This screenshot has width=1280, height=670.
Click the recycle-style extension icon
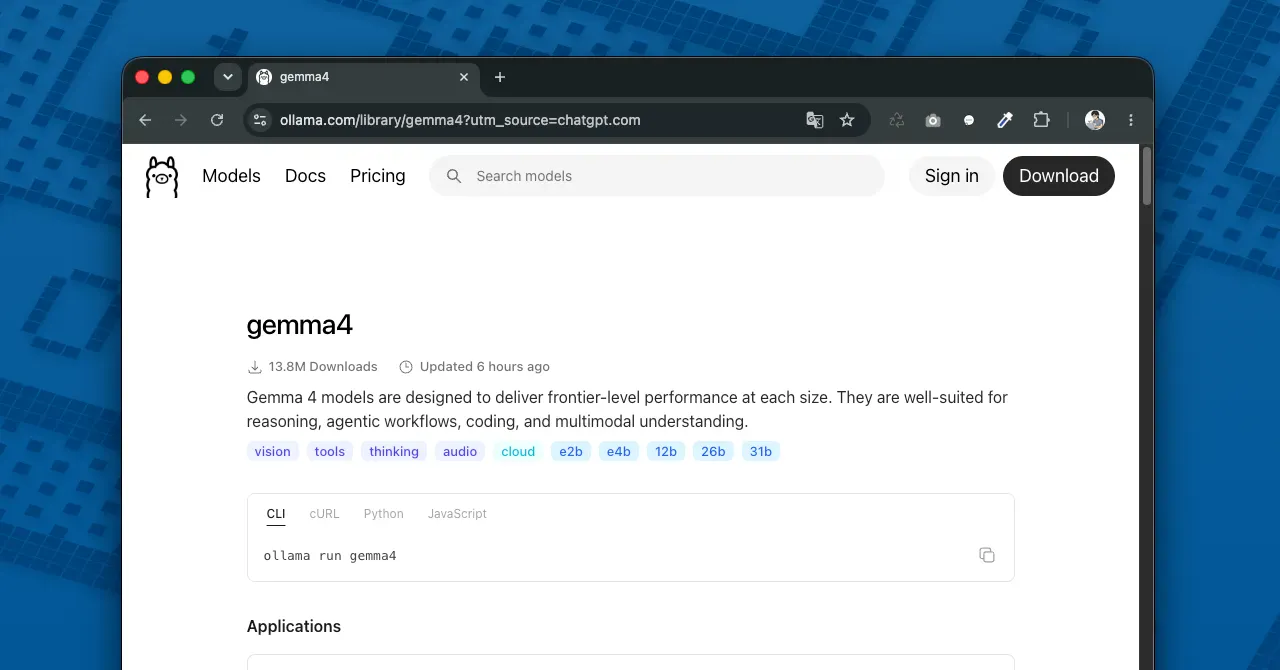click(897, 120)
